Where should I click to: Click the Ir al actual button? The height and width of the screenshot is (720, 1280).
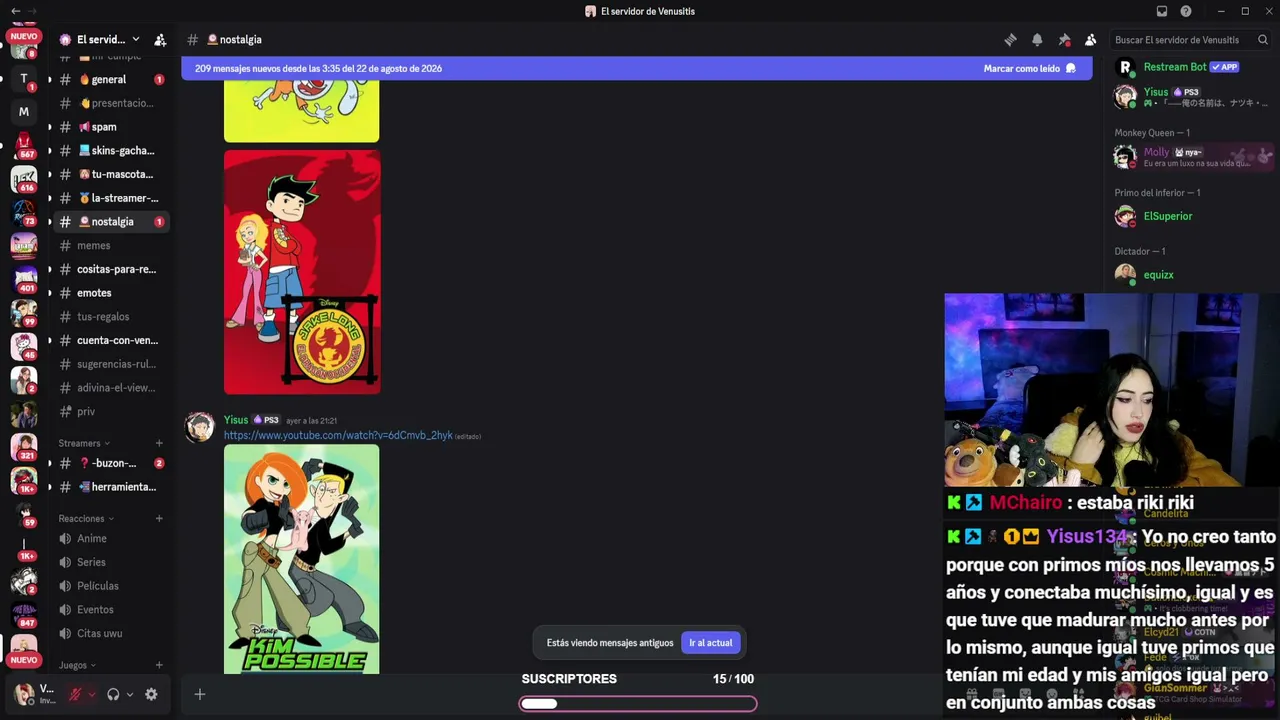point(710,643)
